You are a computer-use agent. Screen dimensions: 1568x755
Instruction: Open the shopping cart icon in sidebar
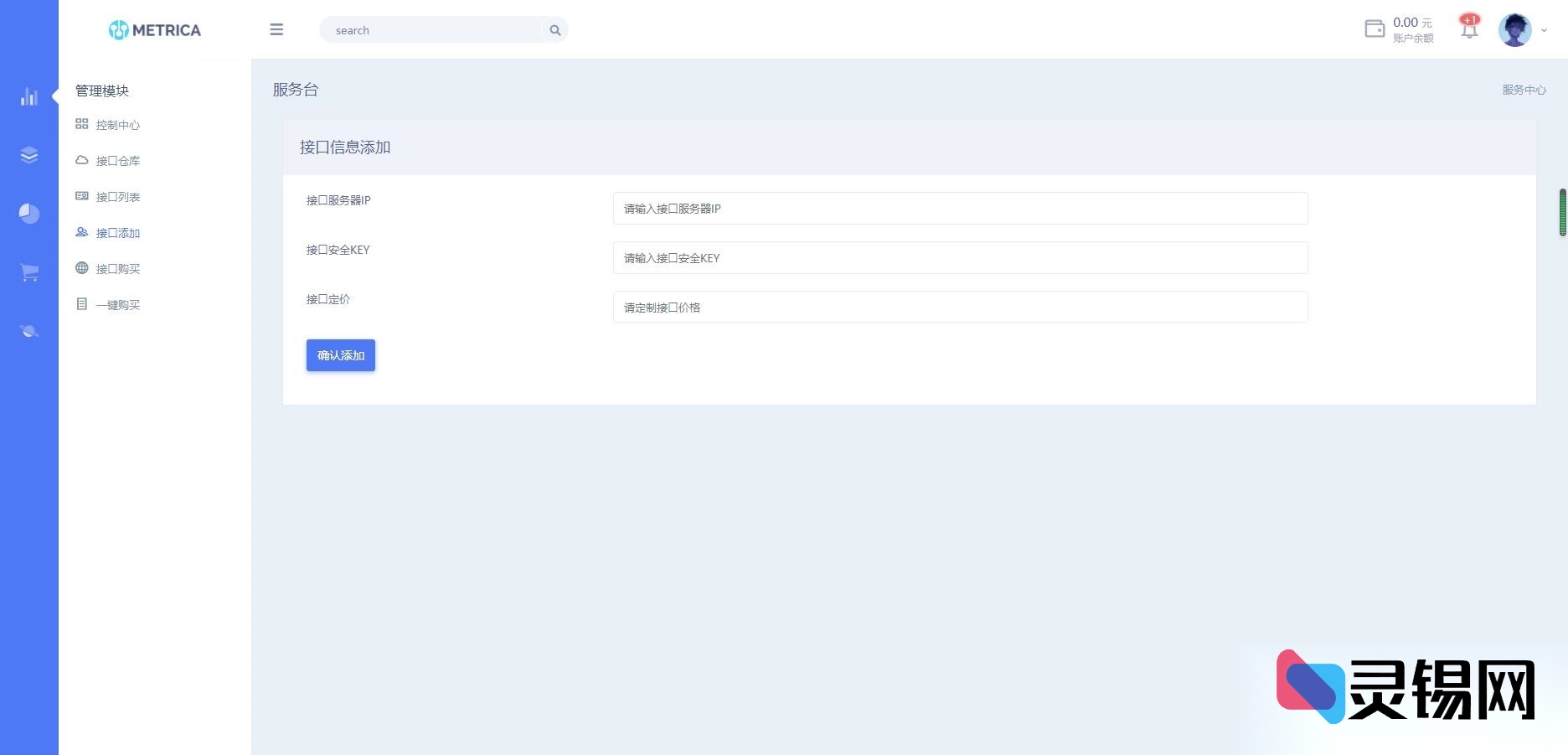pos(29,272)
